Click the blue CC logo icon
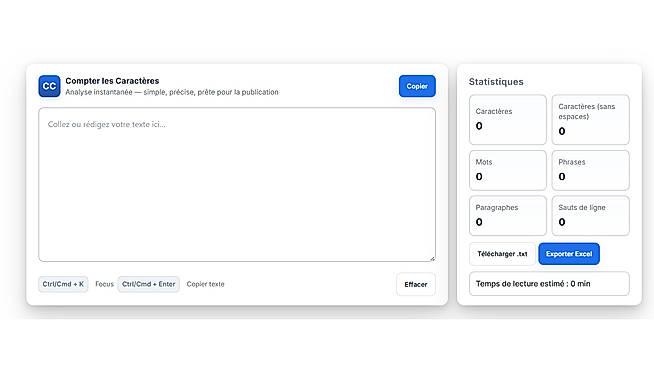The width and height of the screenshot is (654, 368). 49,86
